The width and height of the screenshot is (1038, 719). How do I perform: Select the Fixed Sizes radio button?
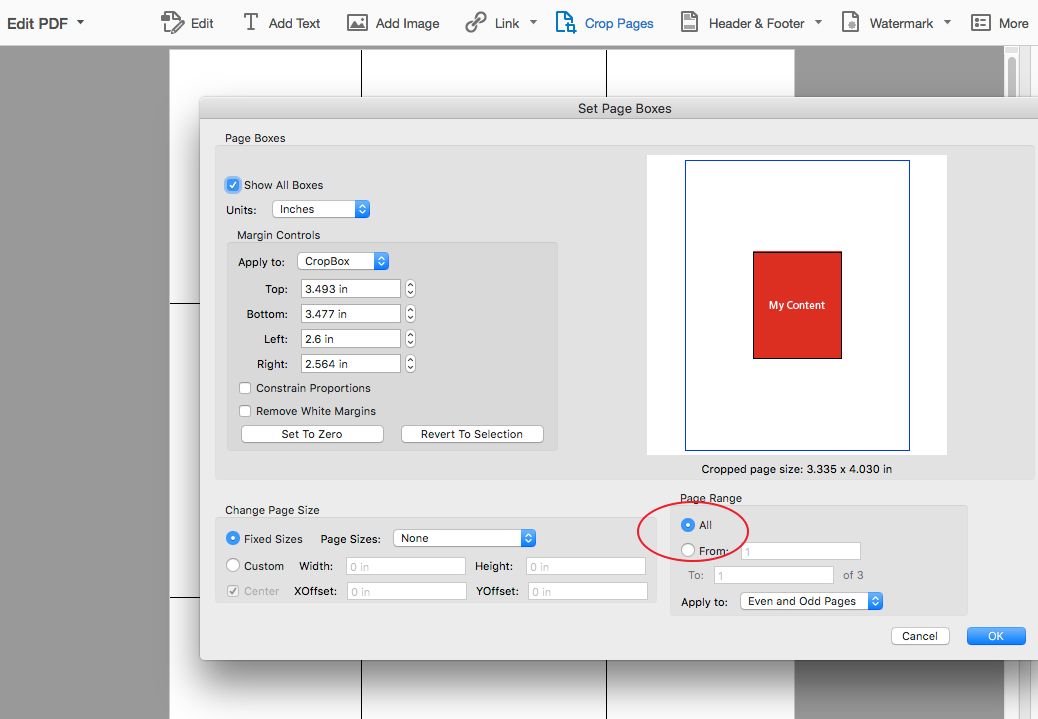[x=232, y=538]
